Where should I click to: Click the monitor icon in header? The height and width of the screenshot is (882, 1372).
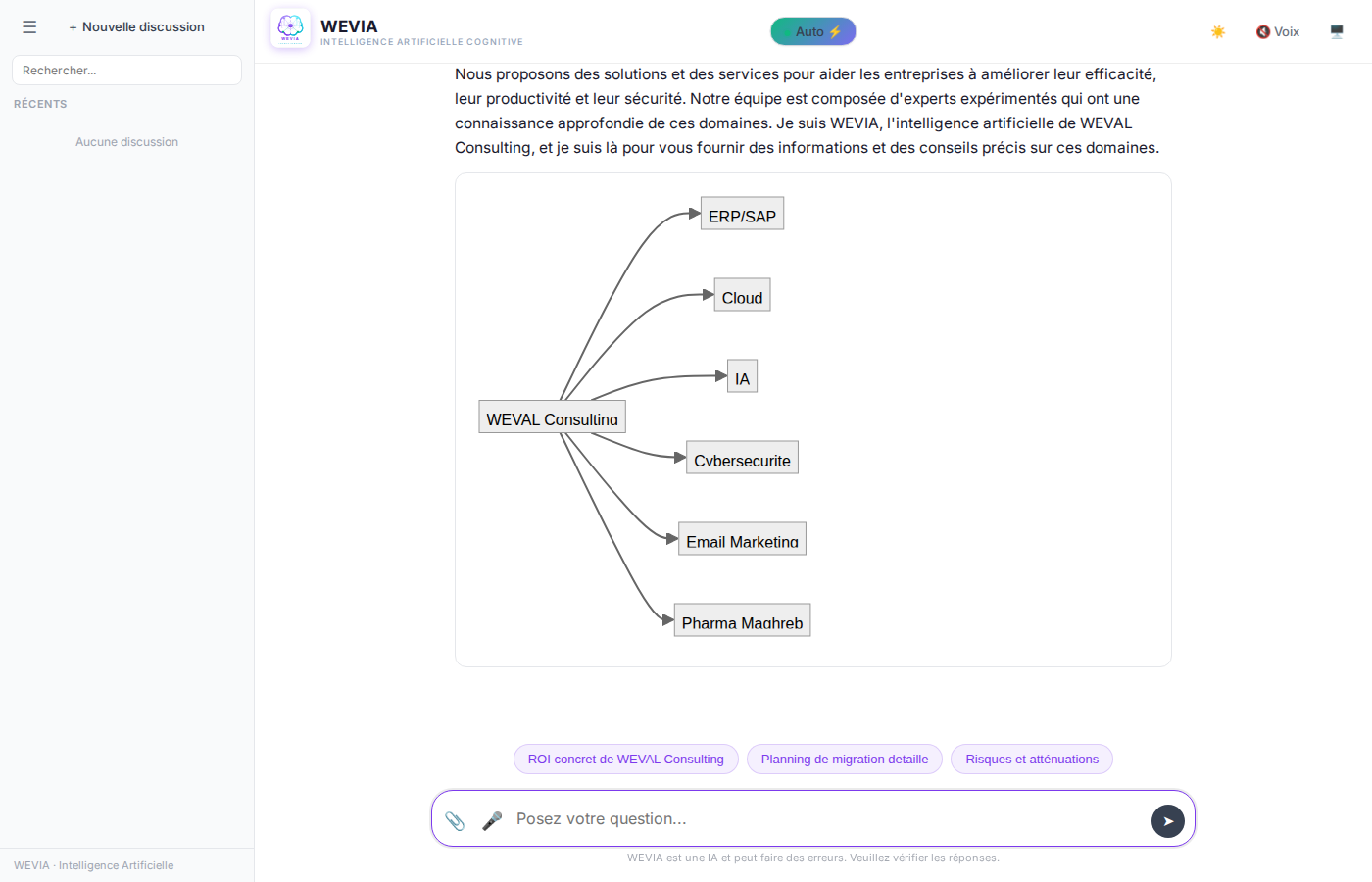click(1337, 32)
